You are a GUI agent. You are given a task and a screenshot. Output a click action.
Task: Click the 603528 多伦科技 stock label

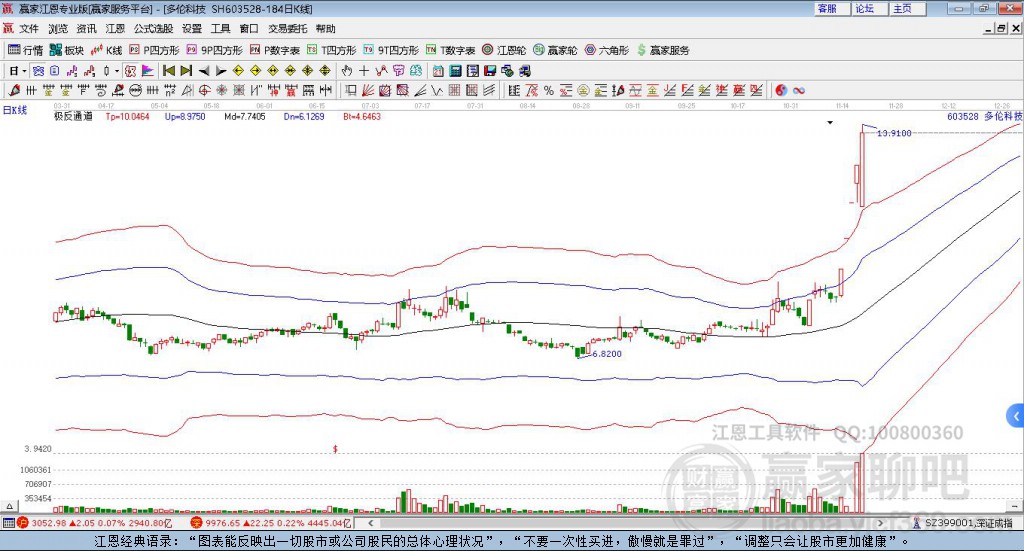click(x=984, y=116)
